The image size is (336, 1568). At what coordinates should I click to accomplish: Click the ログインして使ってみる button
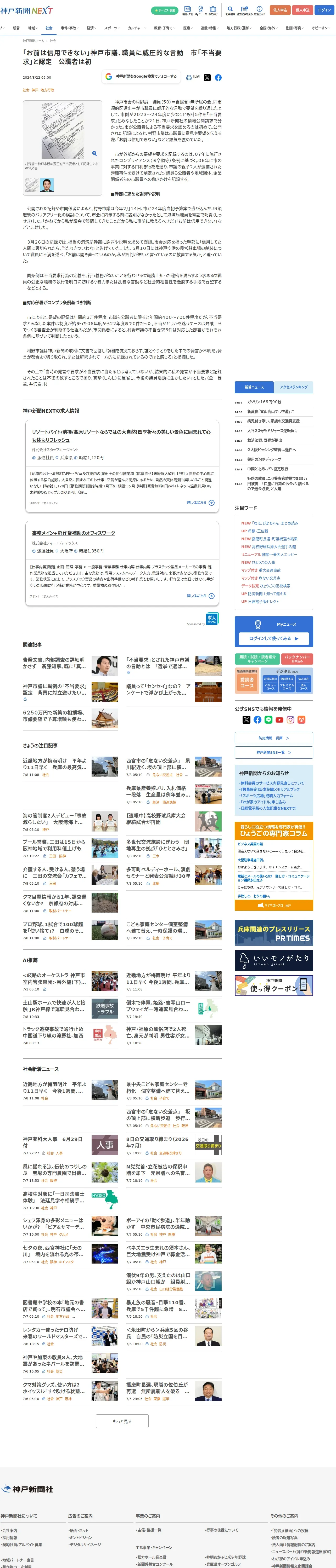(x=274, y=638)
